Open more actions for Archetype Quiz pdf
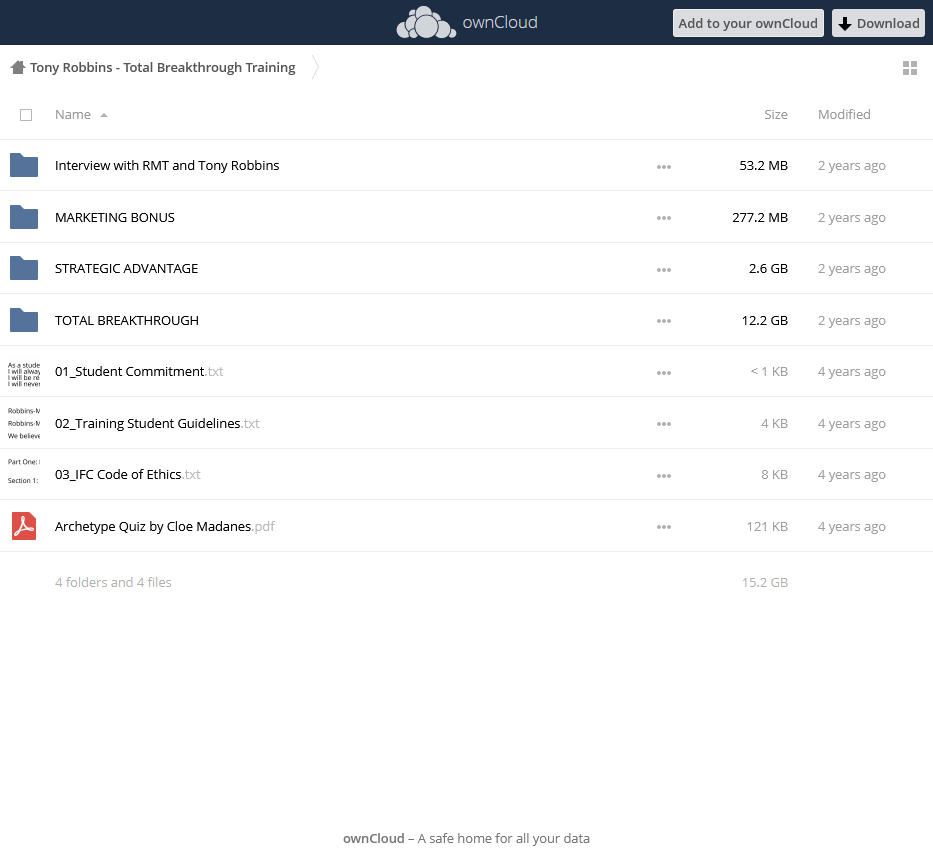The height and width of the screenshot is (868, 933). tap(664, 527)
